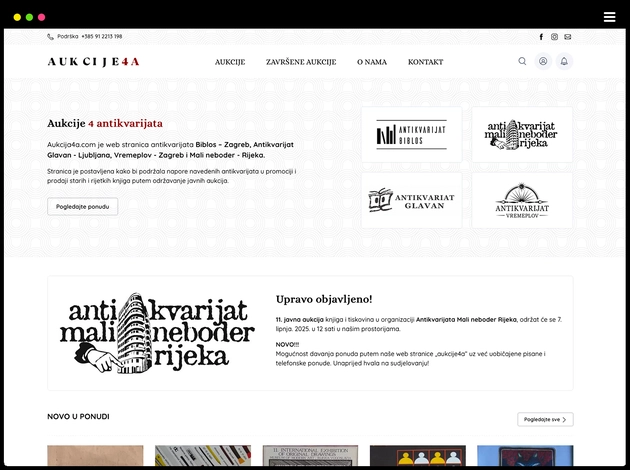630x470 pixels.
Task: Click the email envelope icon
Action: coord(567,37)
